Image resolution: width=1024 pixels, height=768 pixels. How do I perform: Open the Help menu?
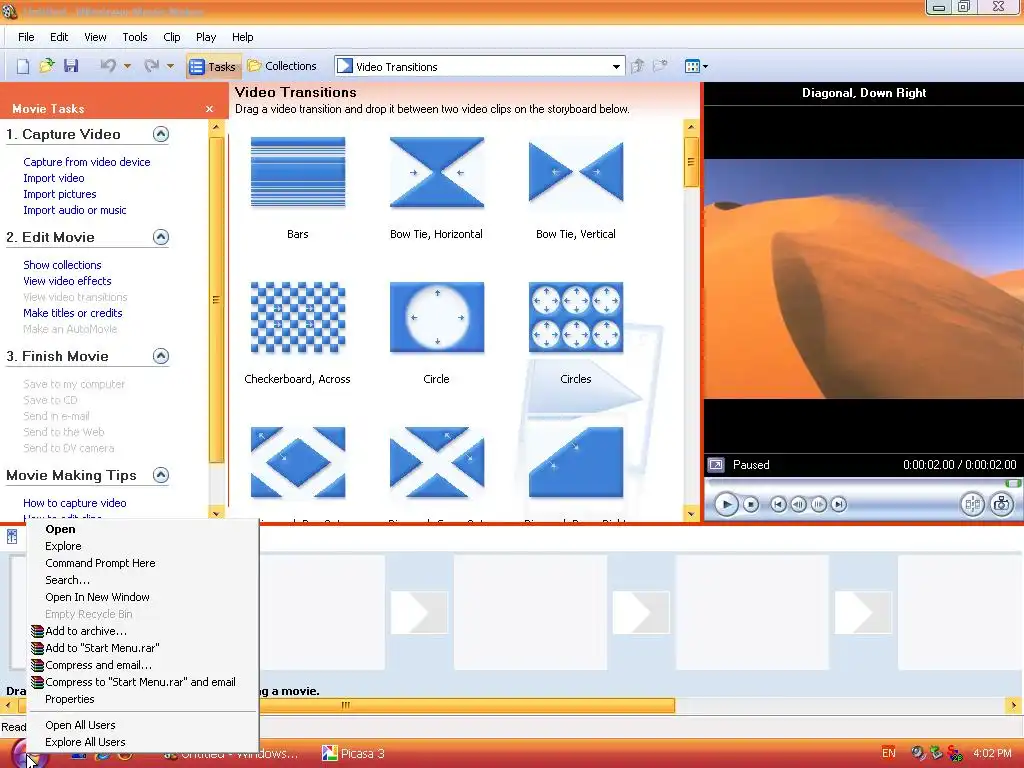coord(242,37)
